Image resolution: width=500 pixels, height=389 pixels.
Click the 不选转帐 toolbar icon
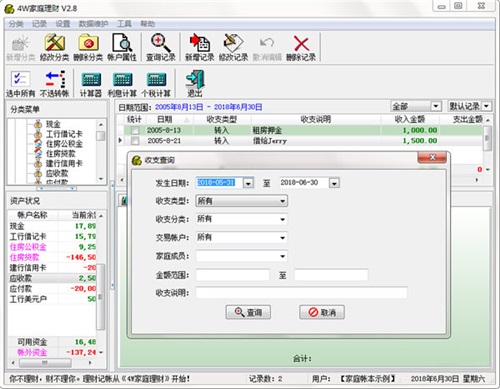click(55, 83)
